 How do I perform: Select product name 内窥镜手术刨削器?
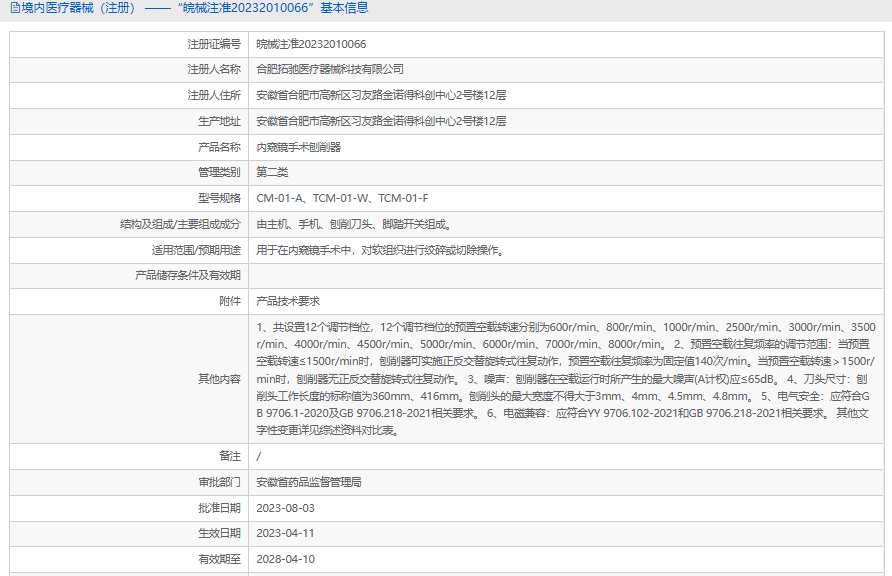click(x=299, y=147)
